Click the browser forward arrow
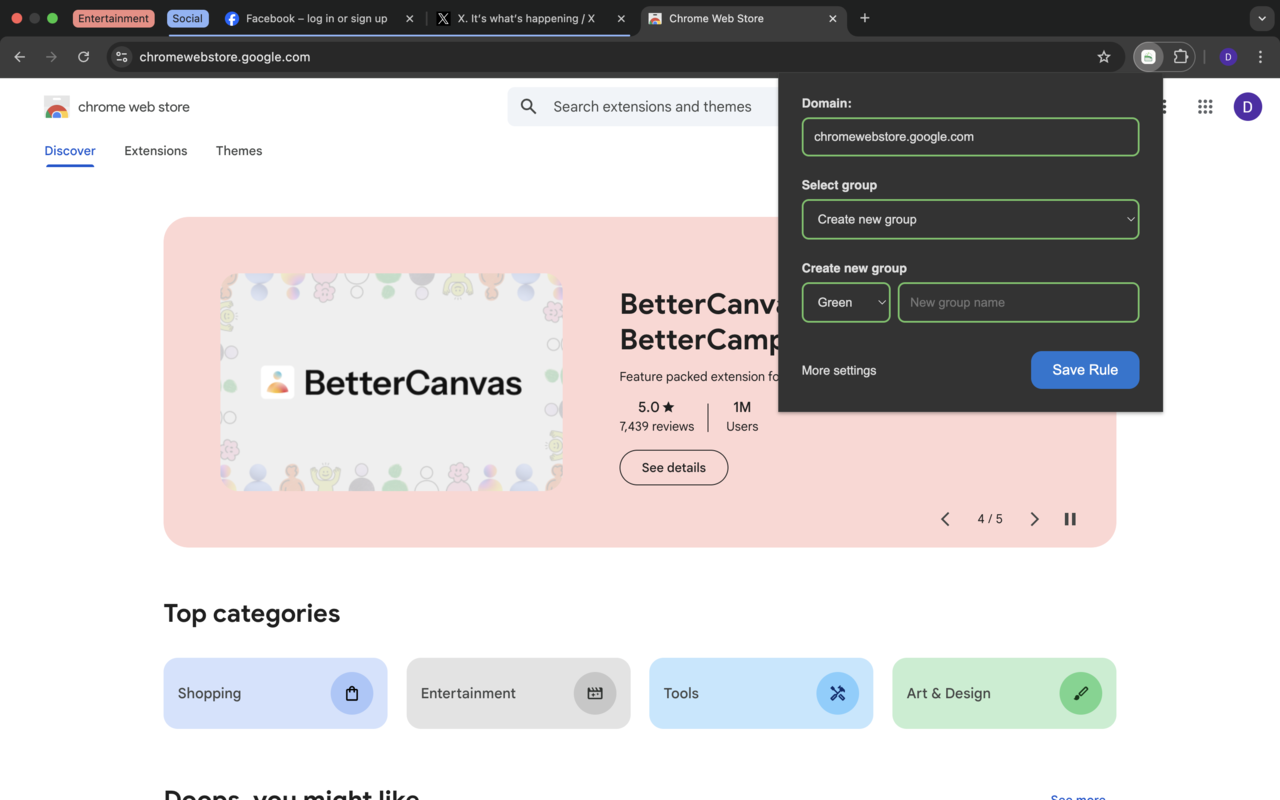This screenshot has width=1280, height=800. click(52, 57)
